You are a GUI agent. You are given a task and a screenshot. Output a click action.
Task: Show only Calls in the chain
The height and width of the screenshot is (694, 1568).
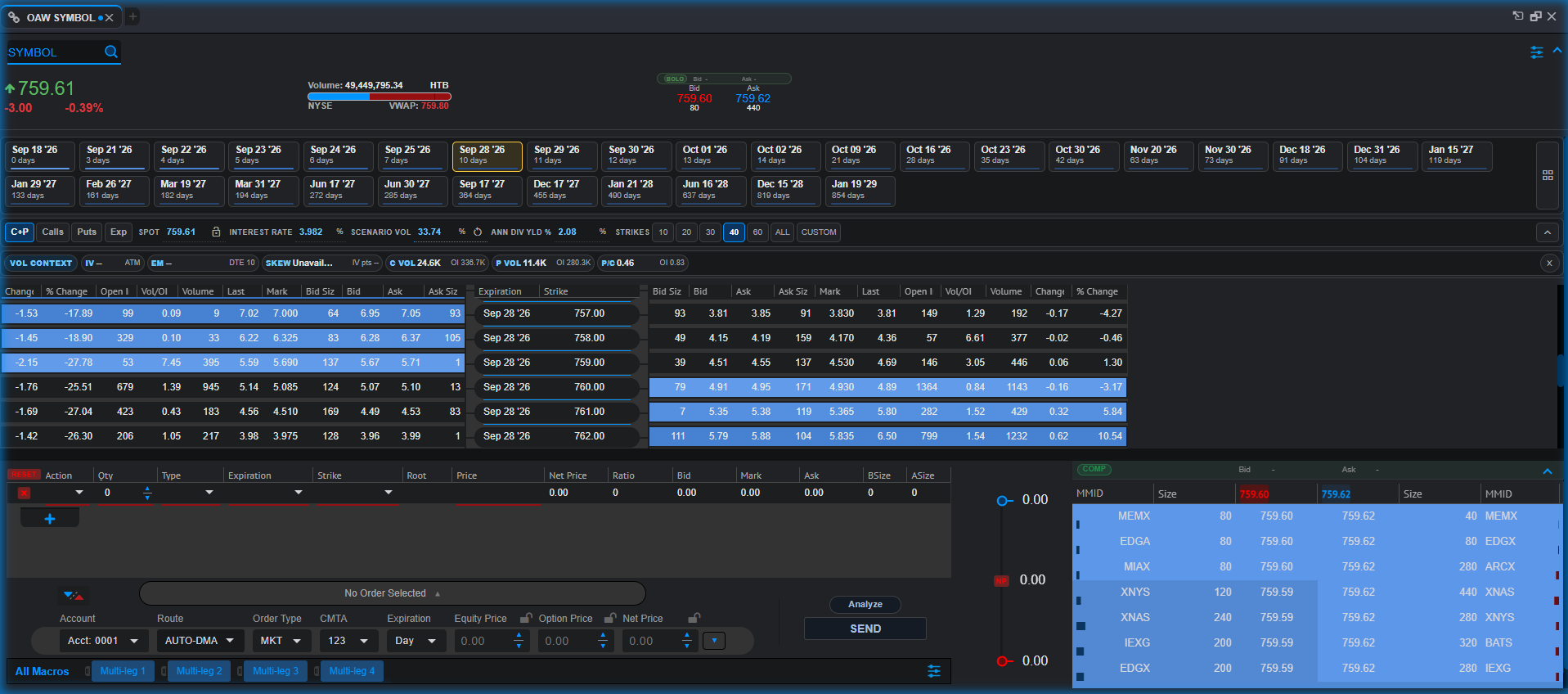52,232
